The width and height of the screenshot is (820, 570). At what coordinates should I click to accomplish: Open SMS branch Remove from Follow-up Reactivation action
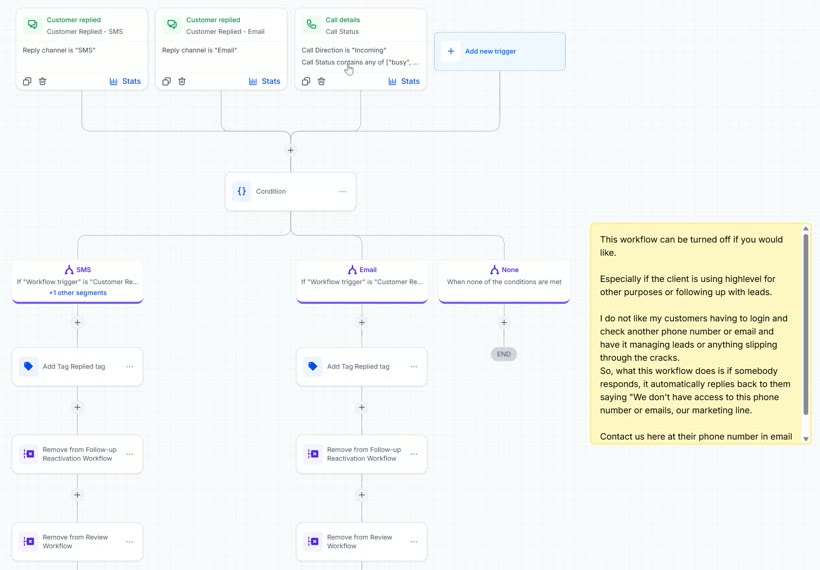coord(77,454)
